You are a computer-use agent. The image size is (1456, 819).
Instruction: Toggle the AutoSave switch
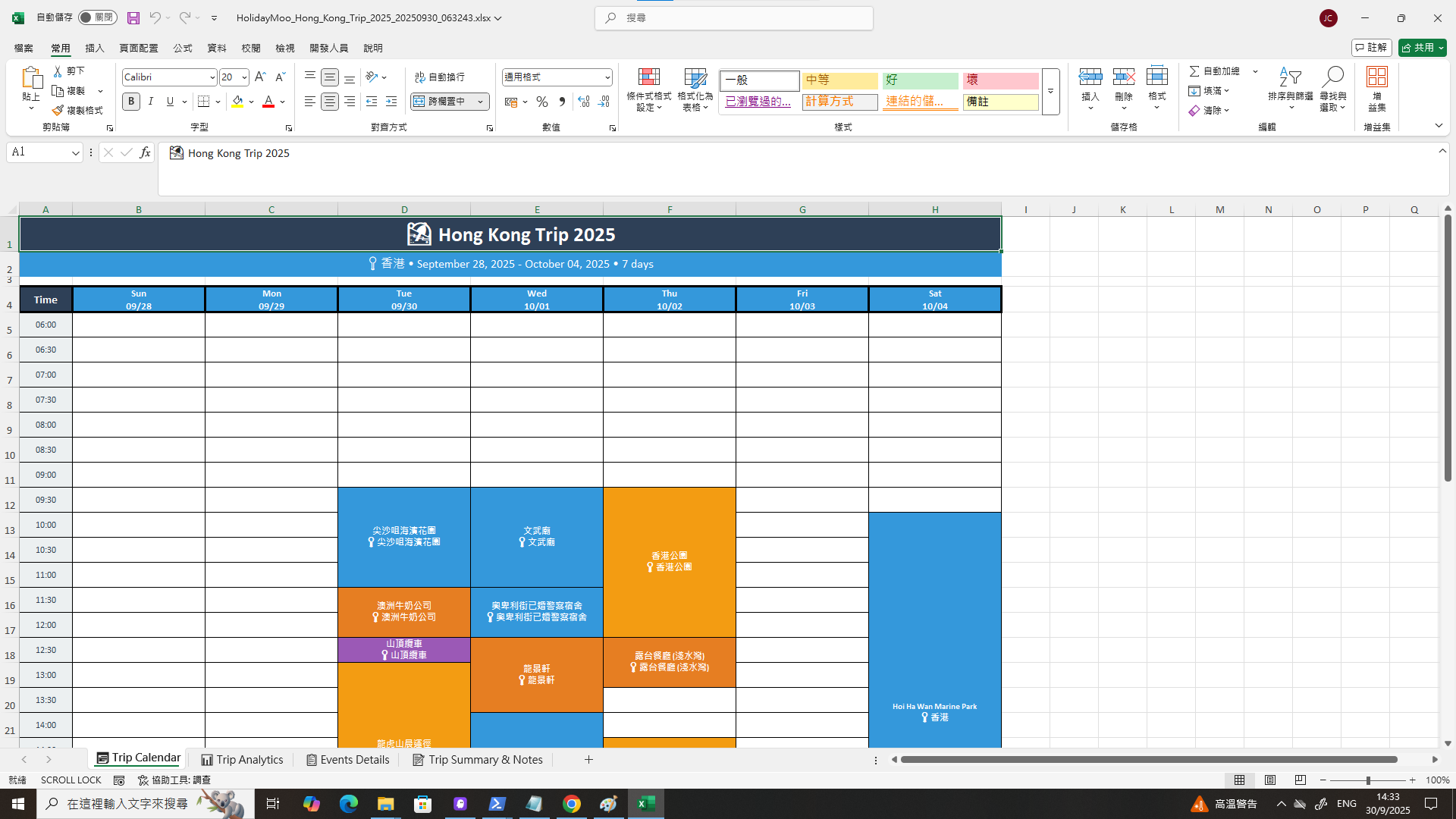pos(97,17)
